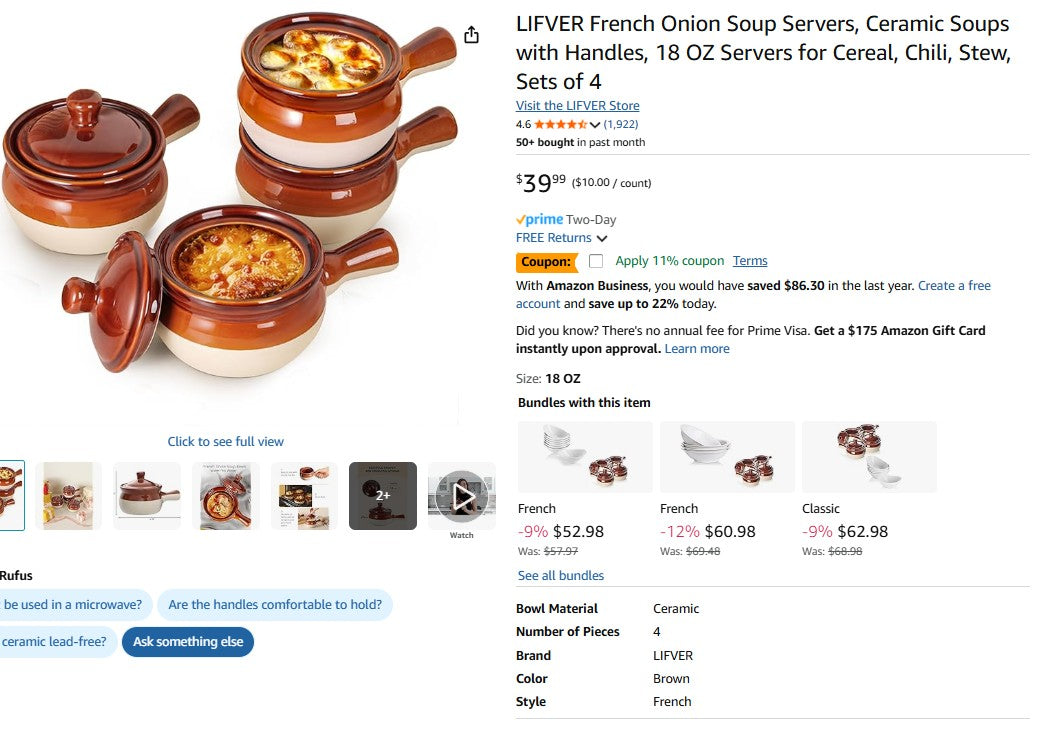Click 'Click to see full view'
1042x729 pixels.
point(225,441)
